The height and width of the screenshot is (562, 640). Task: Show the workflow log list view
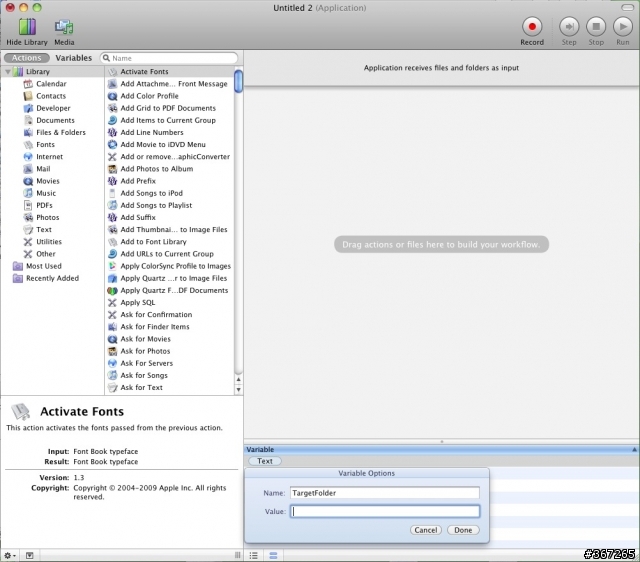253,555
